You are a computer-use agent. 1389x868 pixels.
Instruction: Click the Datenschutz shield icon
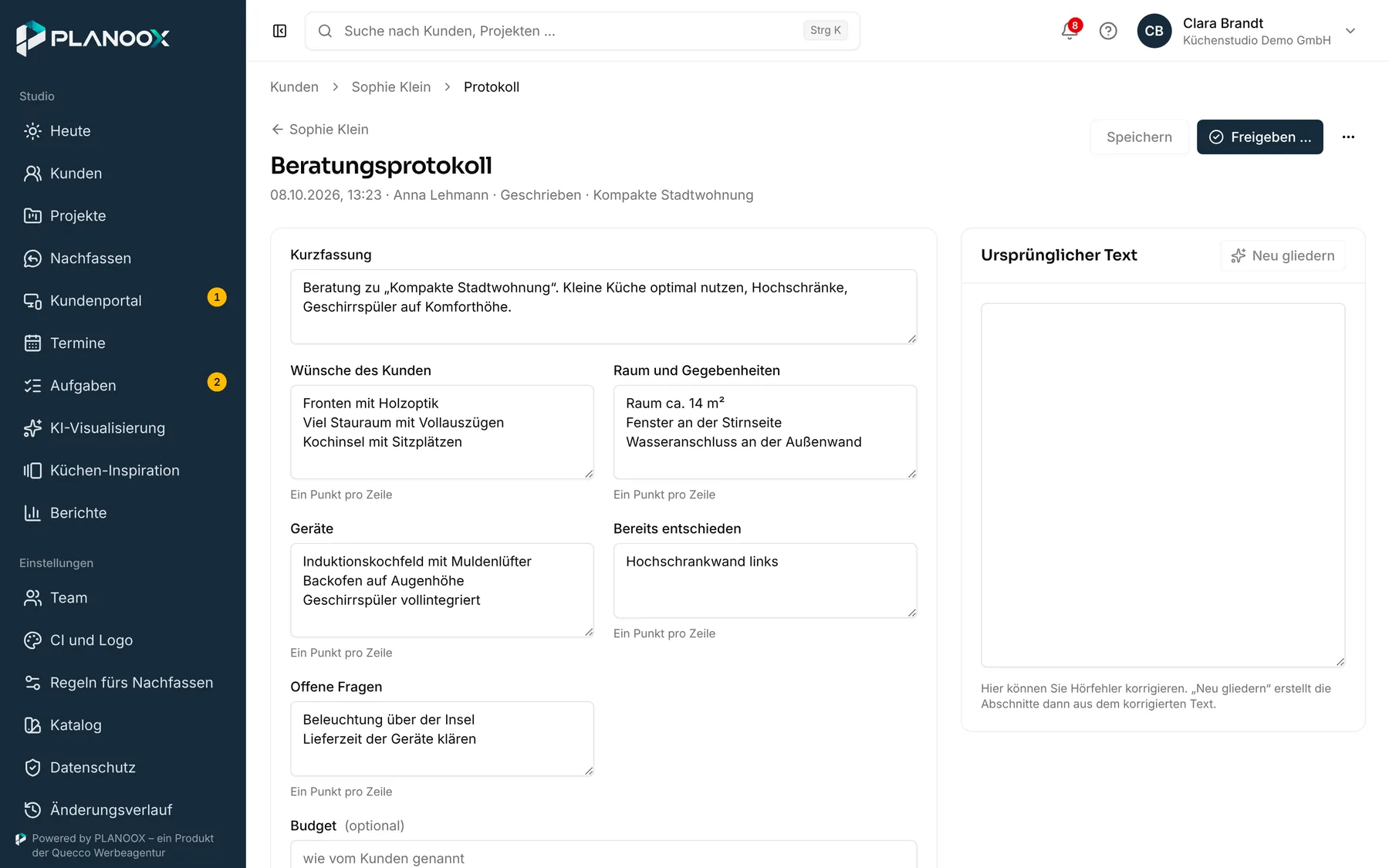coord(32,768)
